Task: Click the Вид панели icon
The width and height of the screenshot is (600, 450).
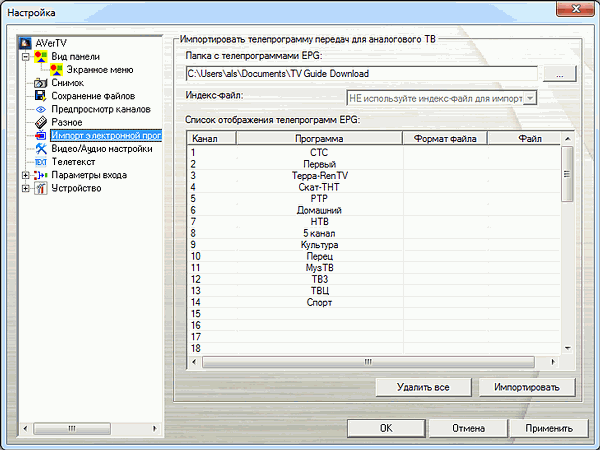Action: (41, 56)
